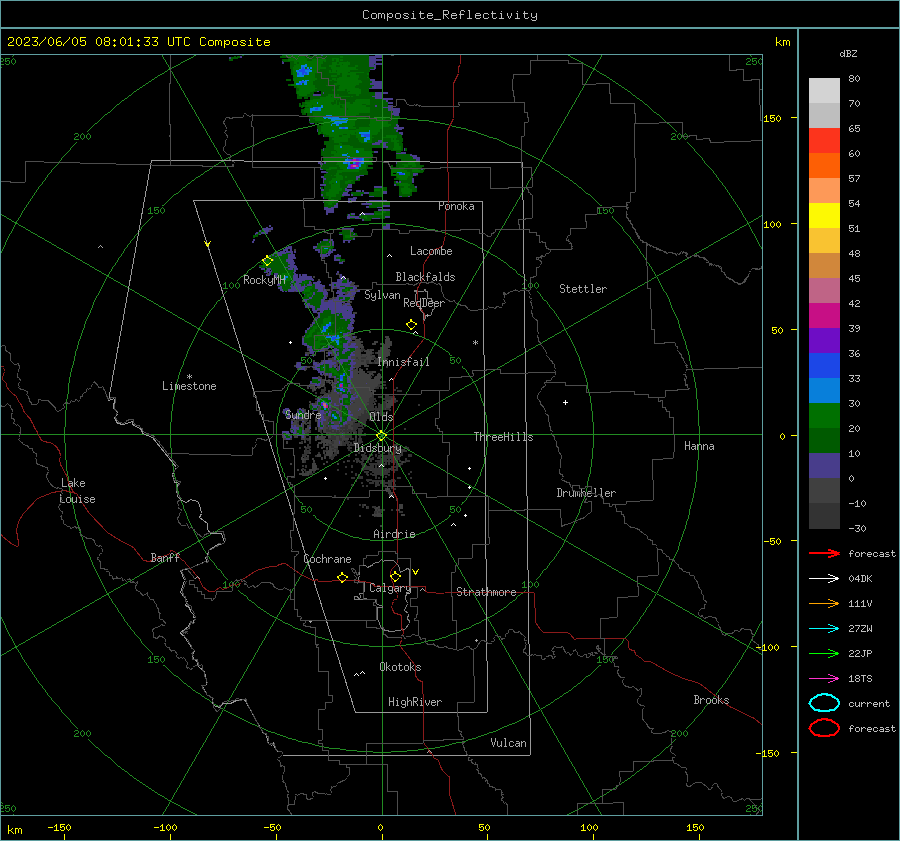Click the white asterisk above Limestone
The image size is (900, 841).
coord(189,377)
